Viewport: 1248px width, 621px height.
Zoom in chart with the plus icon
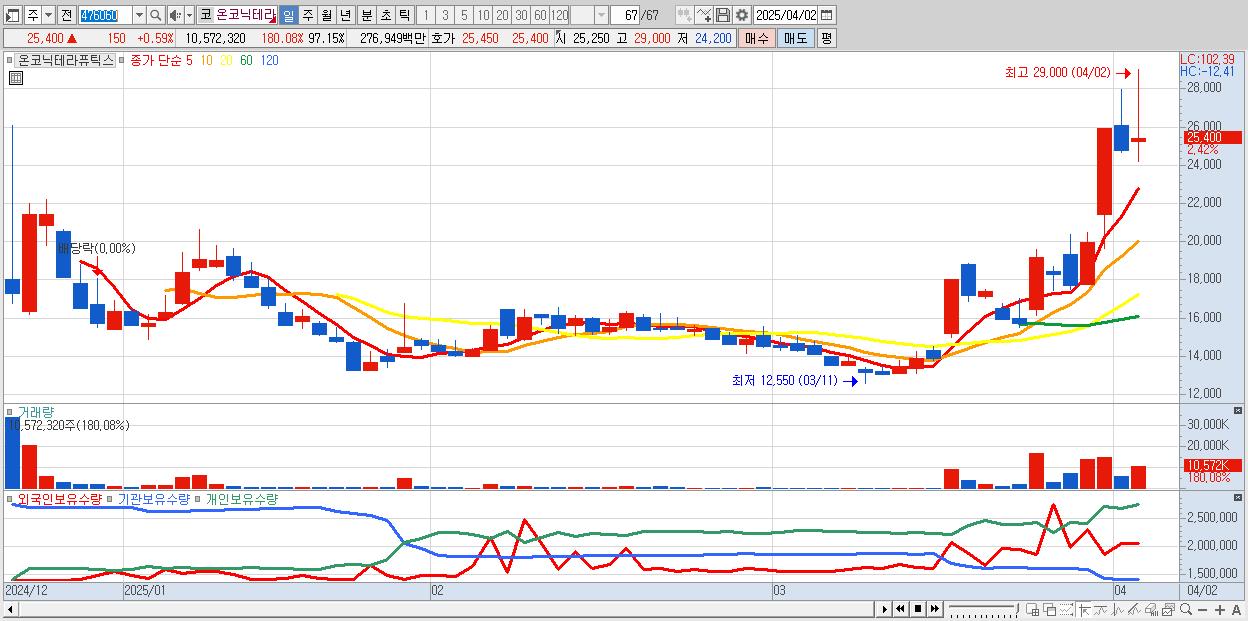tap(1220, 609)
